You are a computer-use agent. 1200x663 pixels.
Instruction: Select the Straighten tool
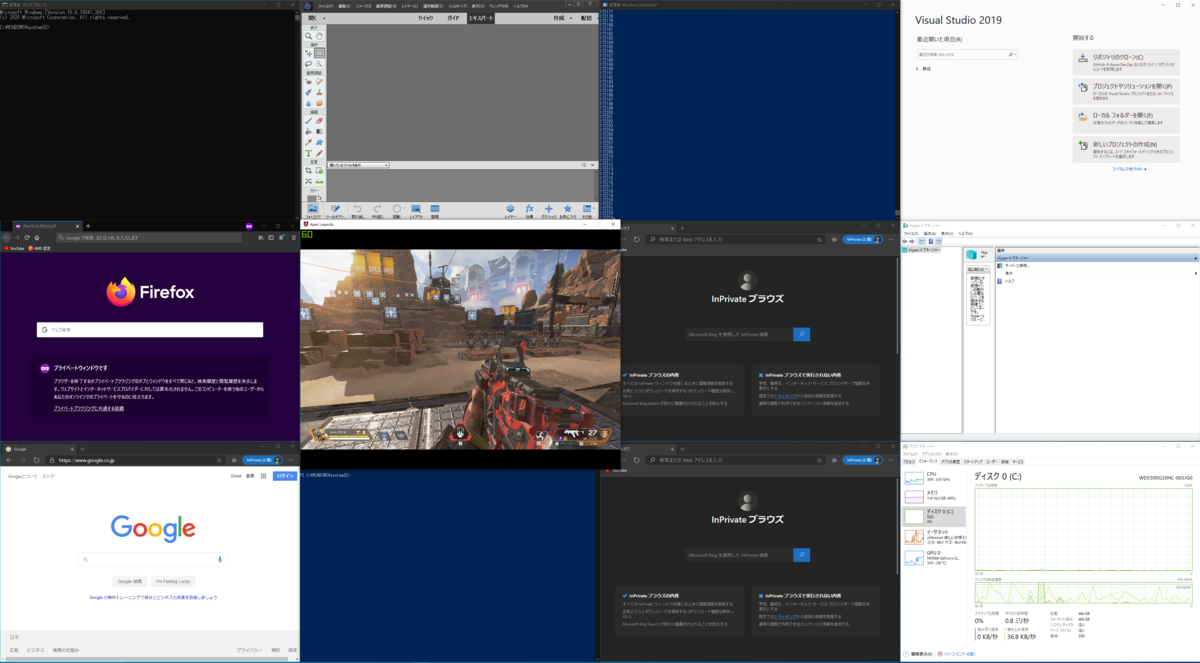coord(320,181)
